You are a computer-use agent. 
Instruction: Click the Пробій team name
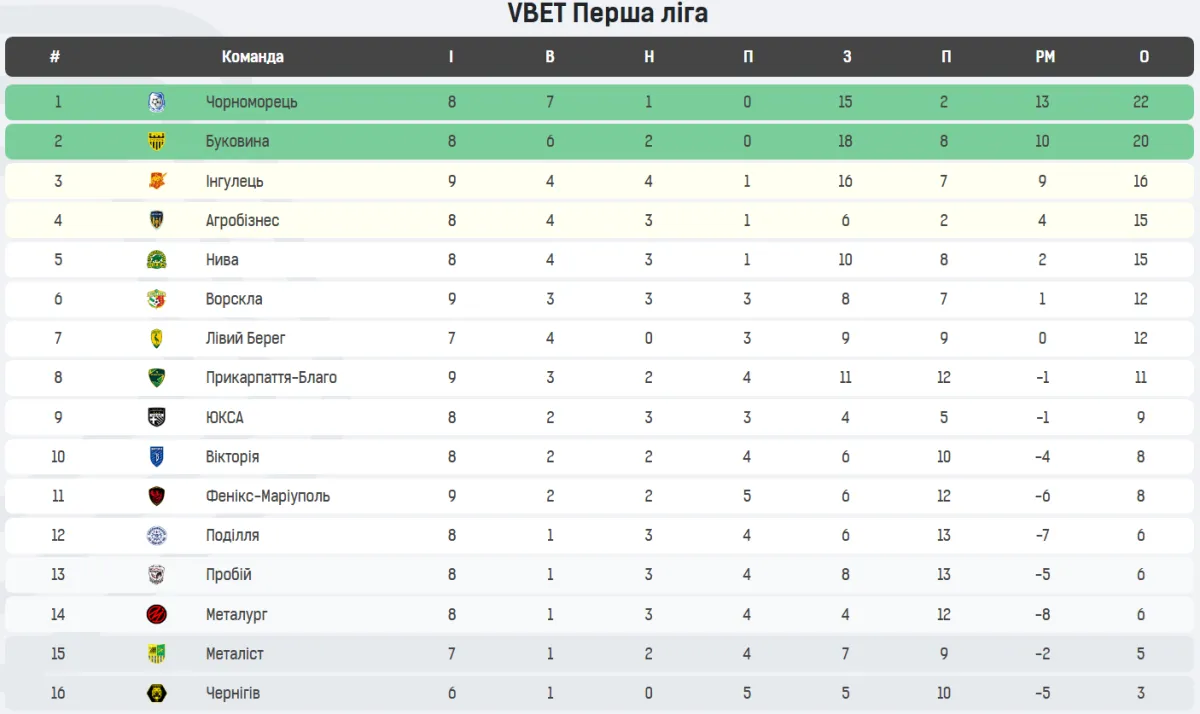click(228, 575)
